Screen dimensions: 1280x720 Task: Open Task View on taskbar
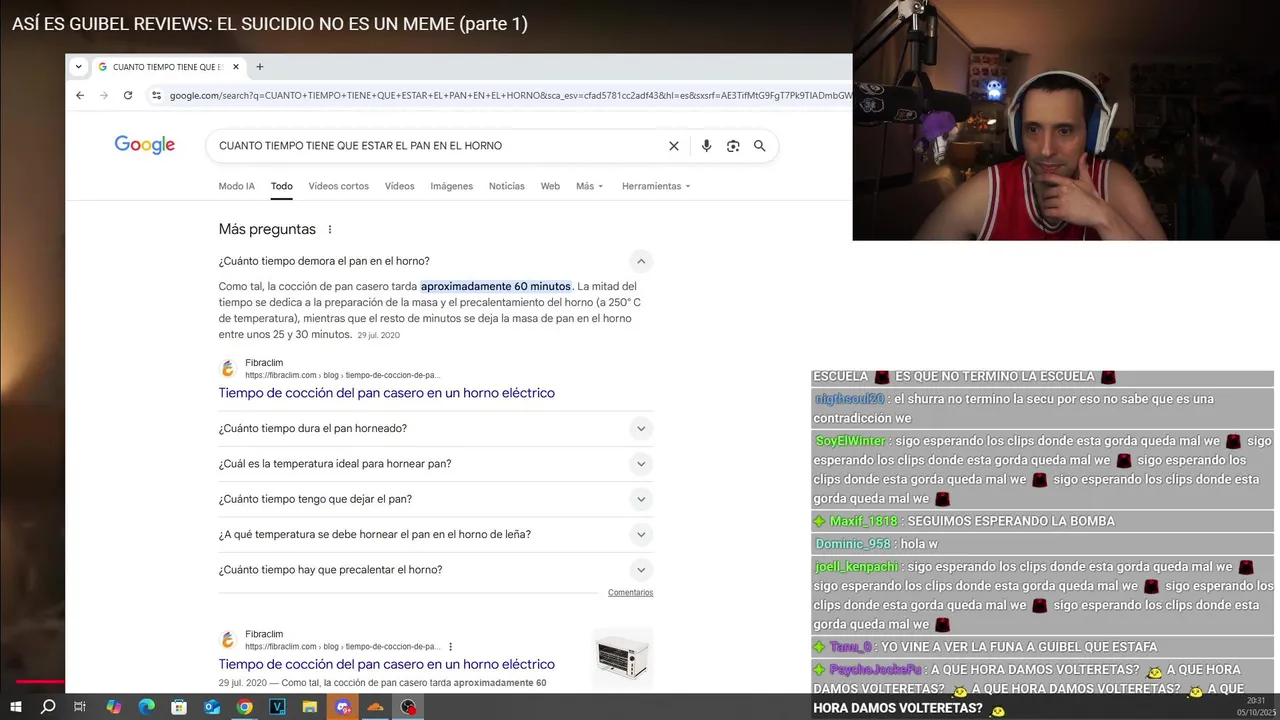click(80, 707)
